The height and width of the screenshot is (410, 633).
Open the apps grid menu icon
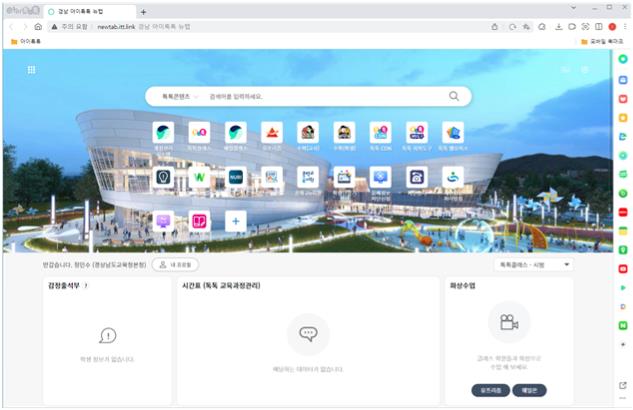click(x=31, y=70)
